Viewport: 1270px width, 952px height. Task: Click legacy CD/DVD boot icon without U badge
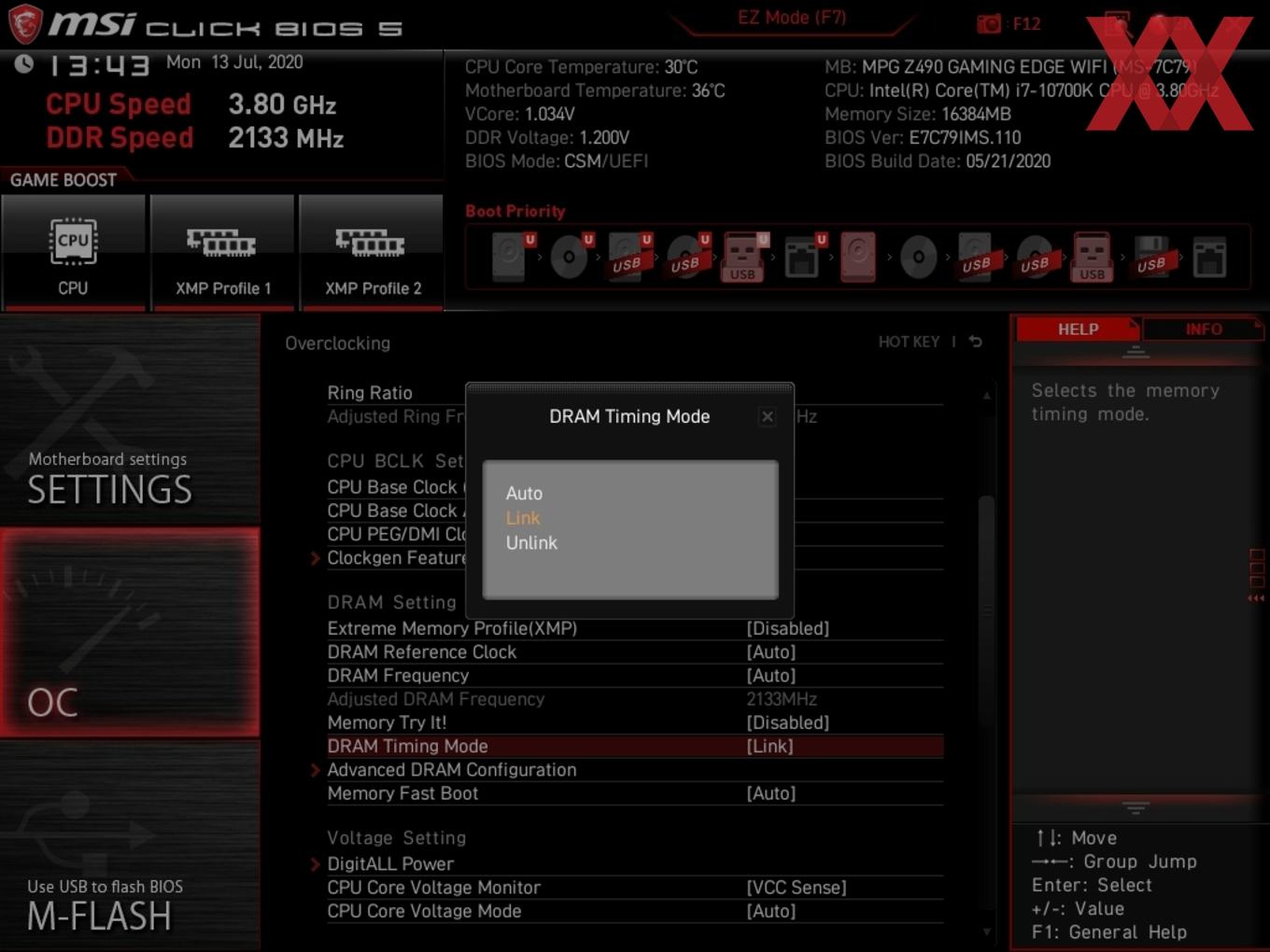coord(918,257)
